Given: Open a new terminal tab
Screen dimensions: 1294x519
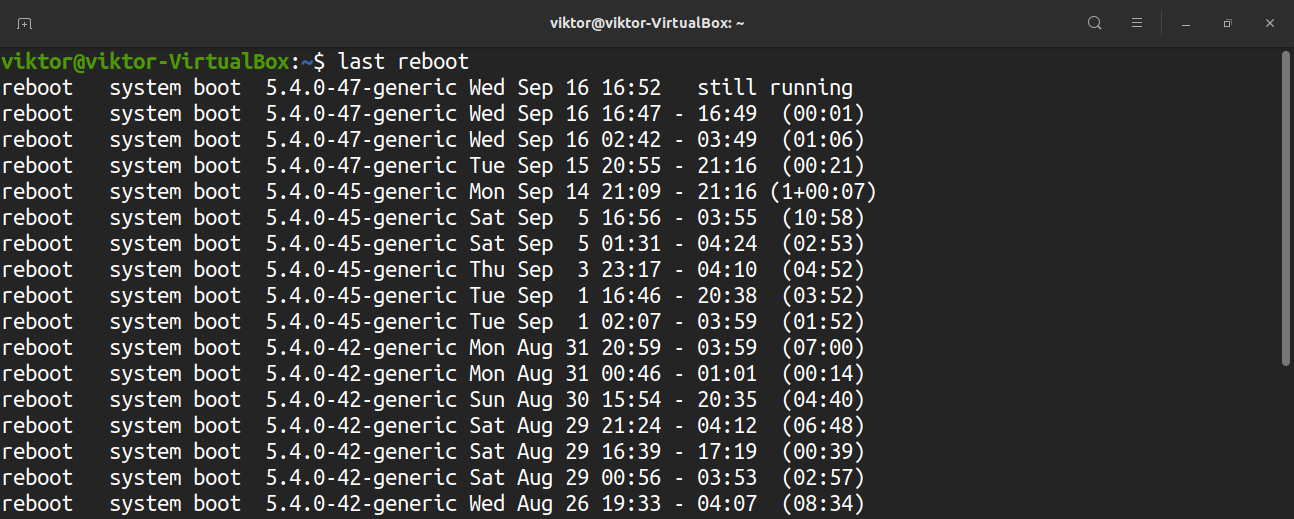Looking at the screenshot, I should click(x=24, y=23).
